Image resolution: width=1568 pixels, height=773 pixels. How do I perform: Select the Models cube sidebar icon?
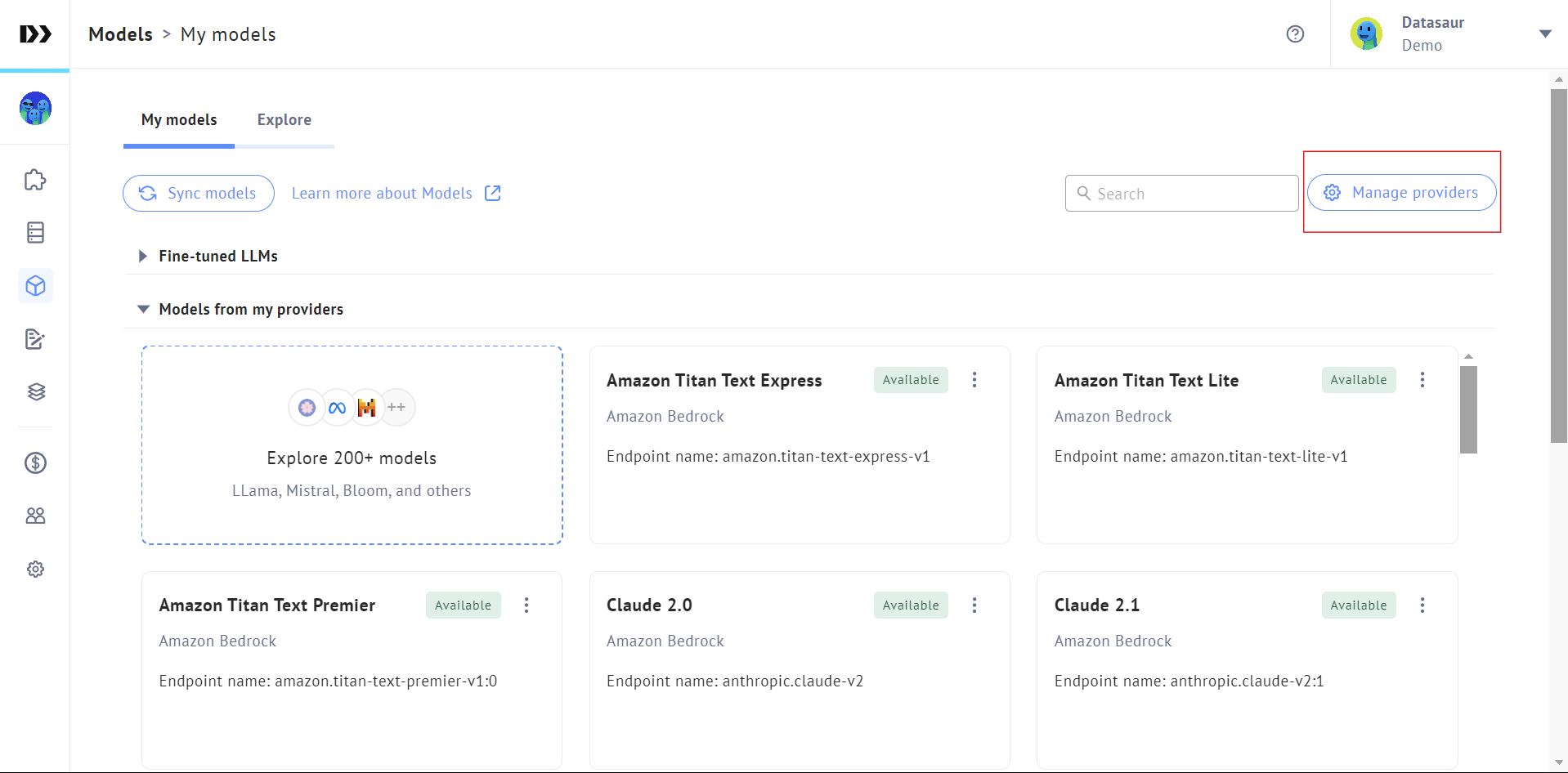tap(35, 286)
